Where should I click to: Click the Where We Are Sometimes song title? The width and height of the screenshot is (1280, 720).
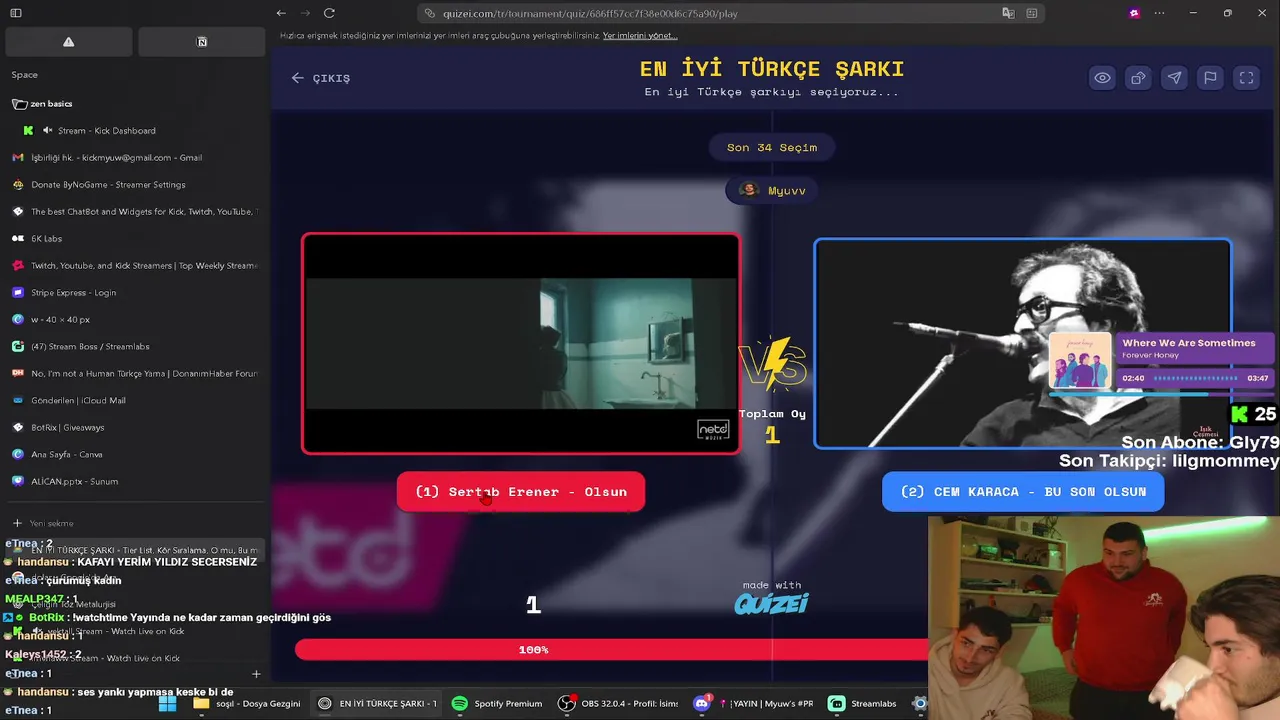coord(1188,343)
